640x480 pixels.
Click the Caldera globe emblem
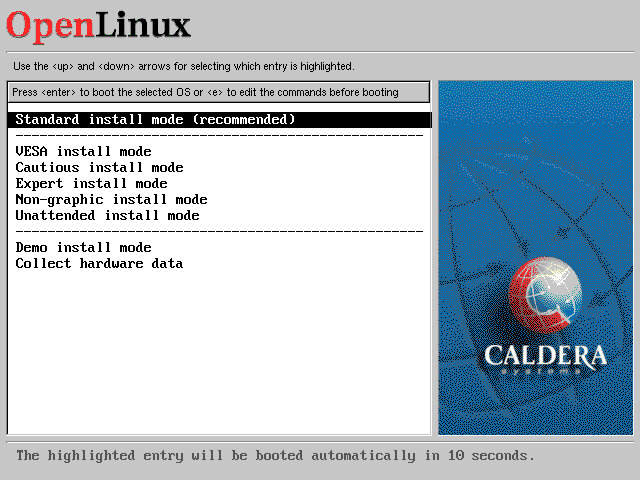[545, 296]
